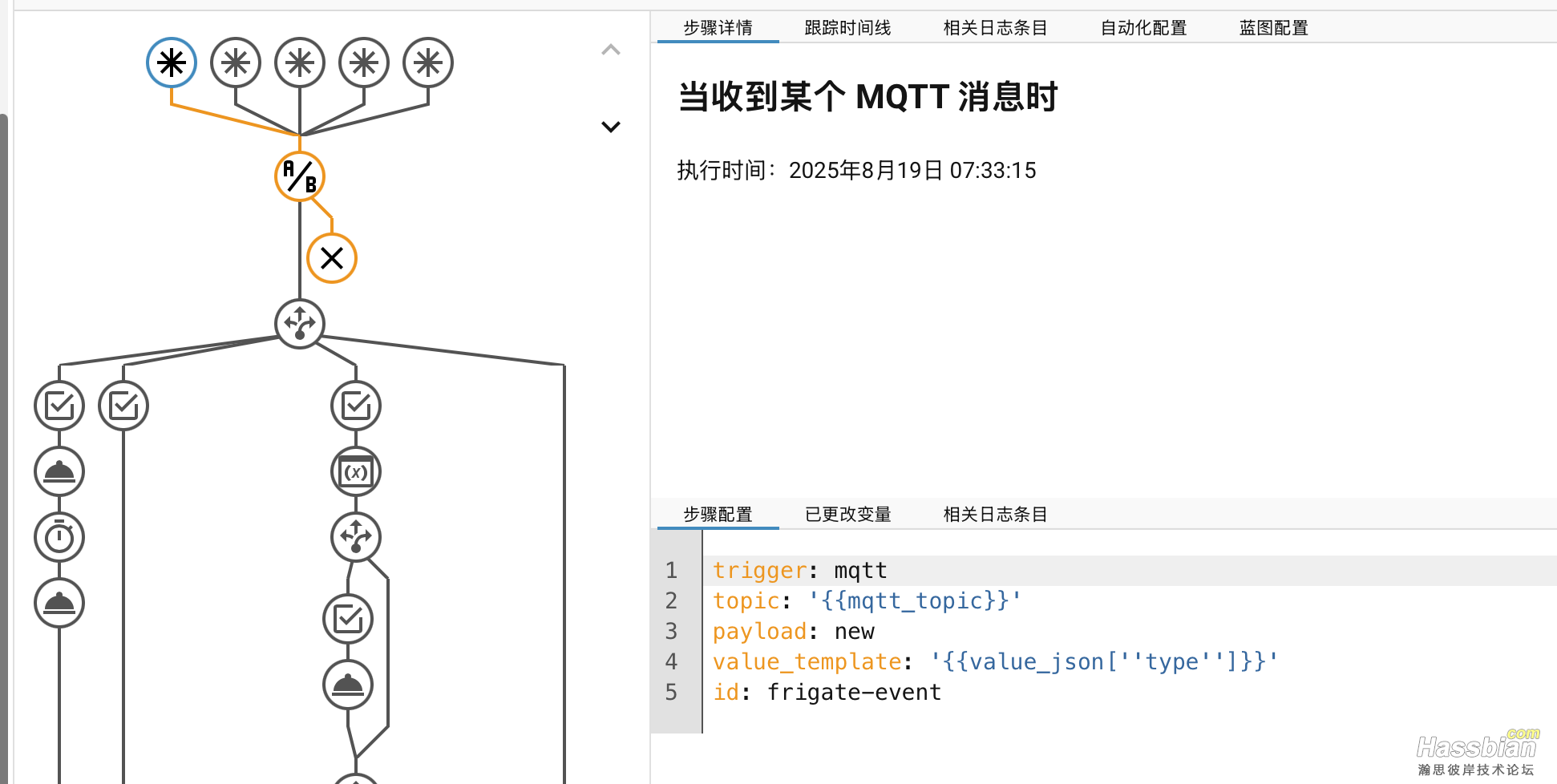This screenshot has width=1557, height=784.
Task: Select the nested choose node below variables
Action: pyautogui.click(x=356, y=537)
